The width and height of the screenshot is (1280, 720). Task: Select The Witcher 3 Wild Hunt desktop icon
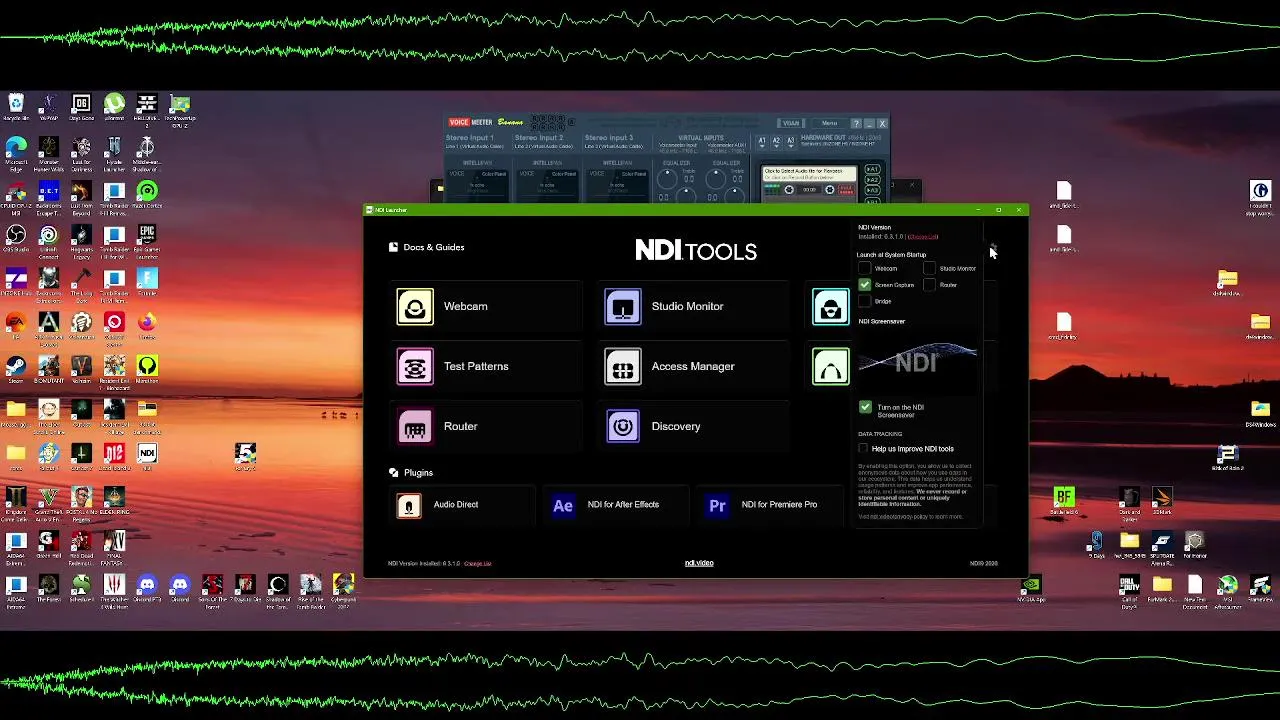pyautogui.click(x=114, y=590)
